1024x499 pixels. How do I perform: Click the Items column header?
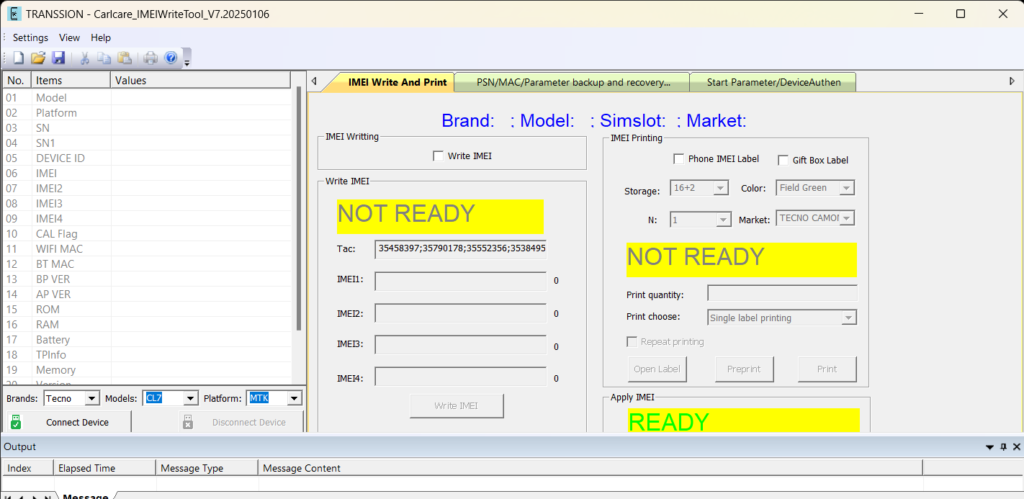click(71, 80)
